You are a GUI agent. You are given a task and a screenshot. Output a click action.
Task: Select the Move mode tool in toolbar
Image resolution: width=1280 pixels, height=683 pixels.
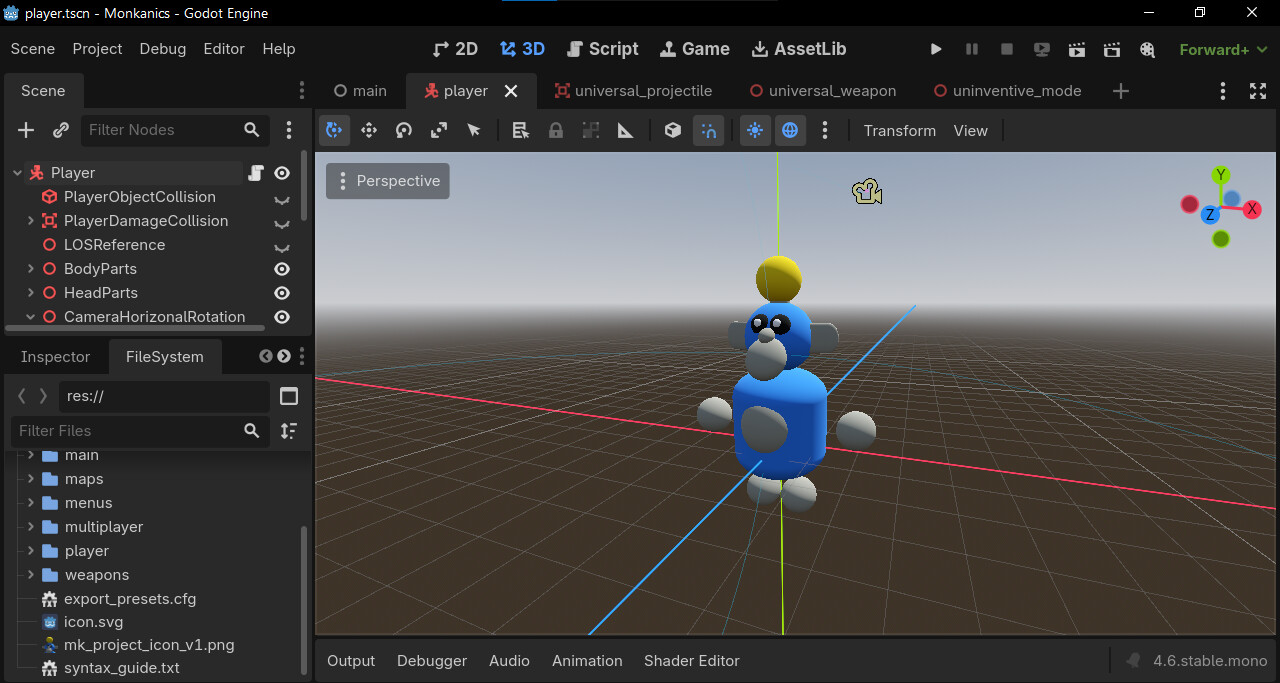tap(368, 130)
